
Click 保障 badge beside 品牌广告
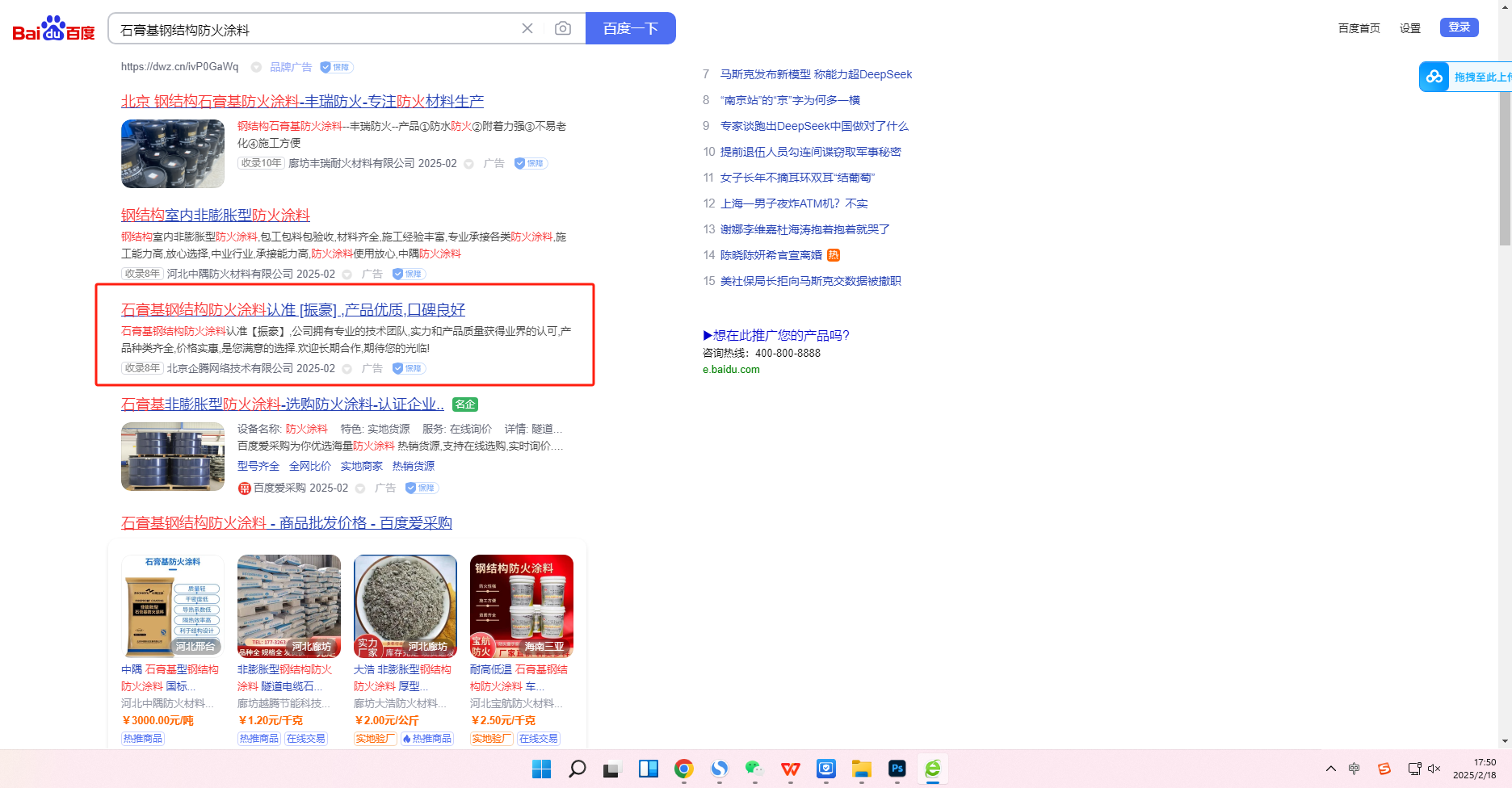click(336, 67)
